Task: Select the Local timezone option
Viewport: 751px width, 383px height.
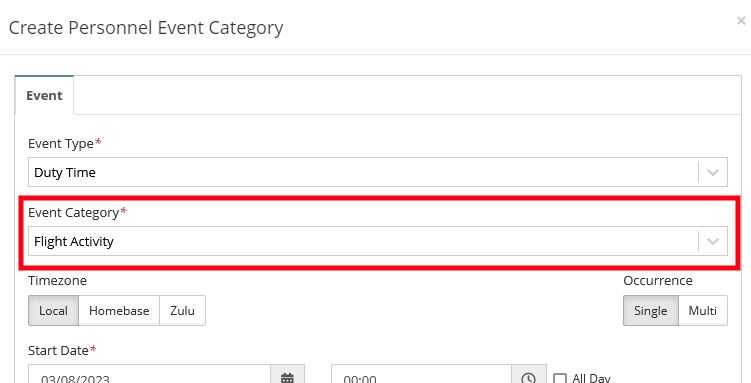Action: click(x=53, y=311)
